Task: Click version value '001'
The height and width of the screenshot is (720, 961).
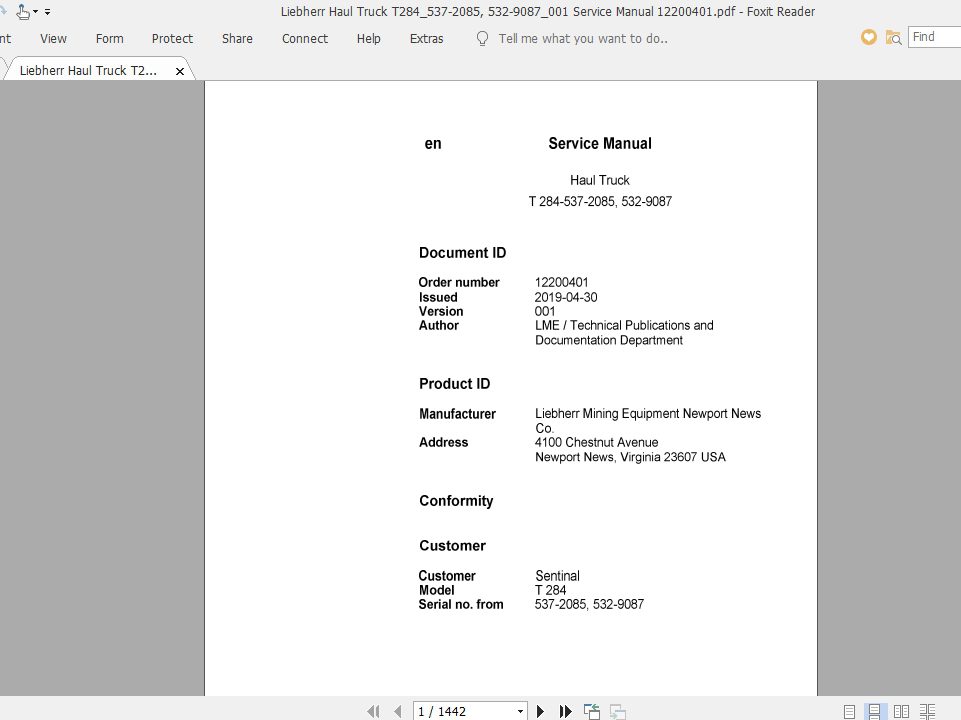Action: (545, 311)
